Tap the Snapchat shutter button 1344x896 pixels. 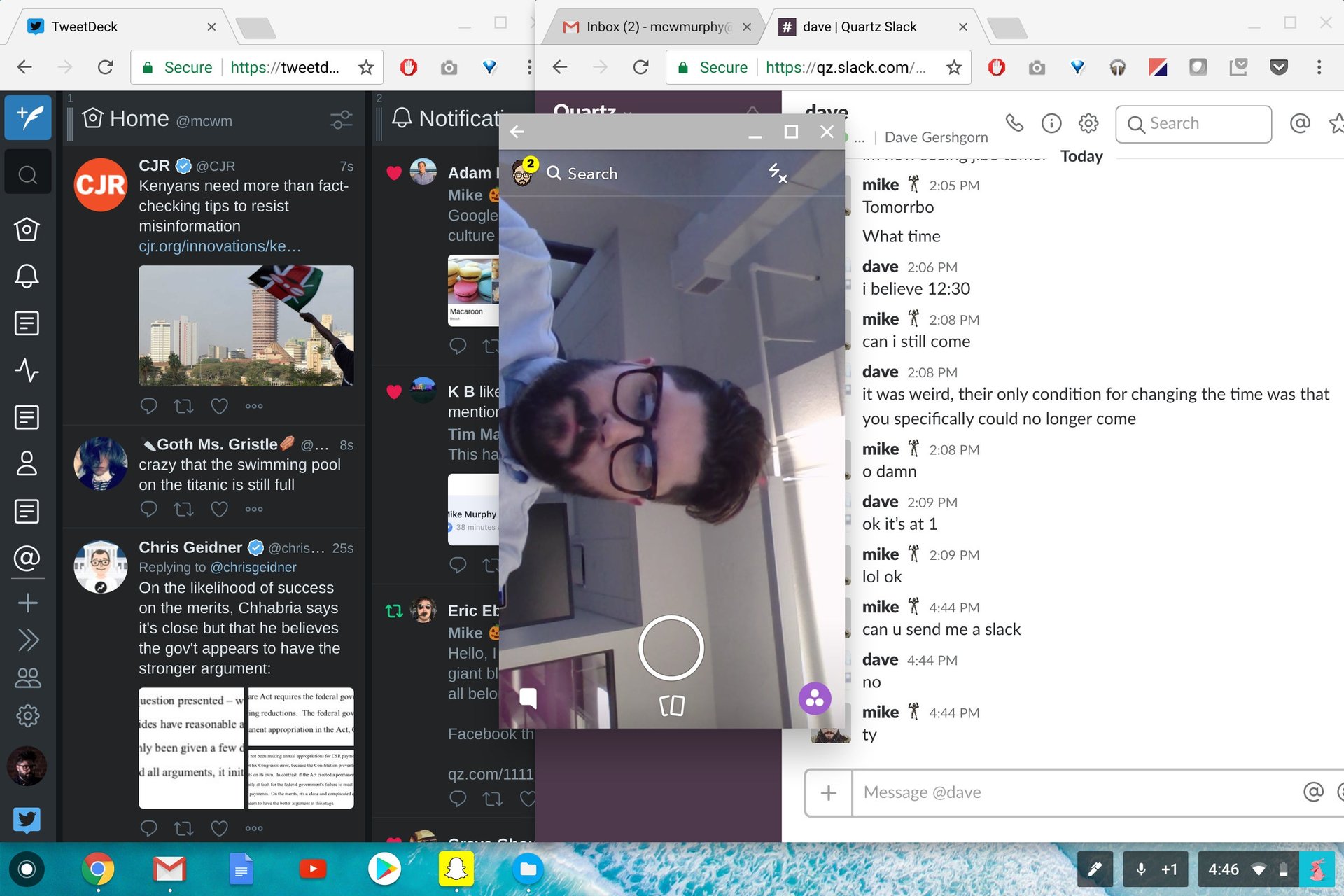671,647
